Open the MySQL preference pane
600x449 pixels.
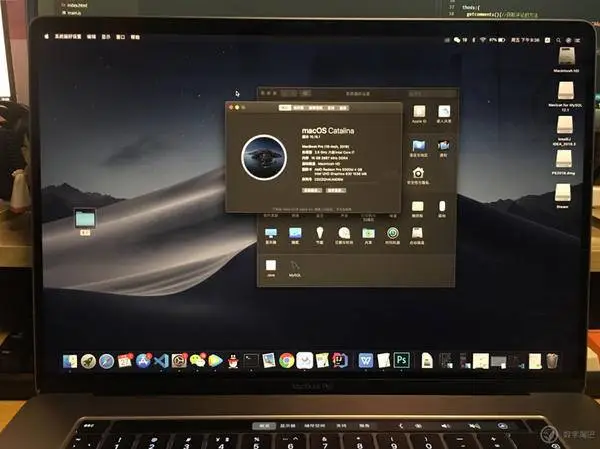tap(295, 268)
